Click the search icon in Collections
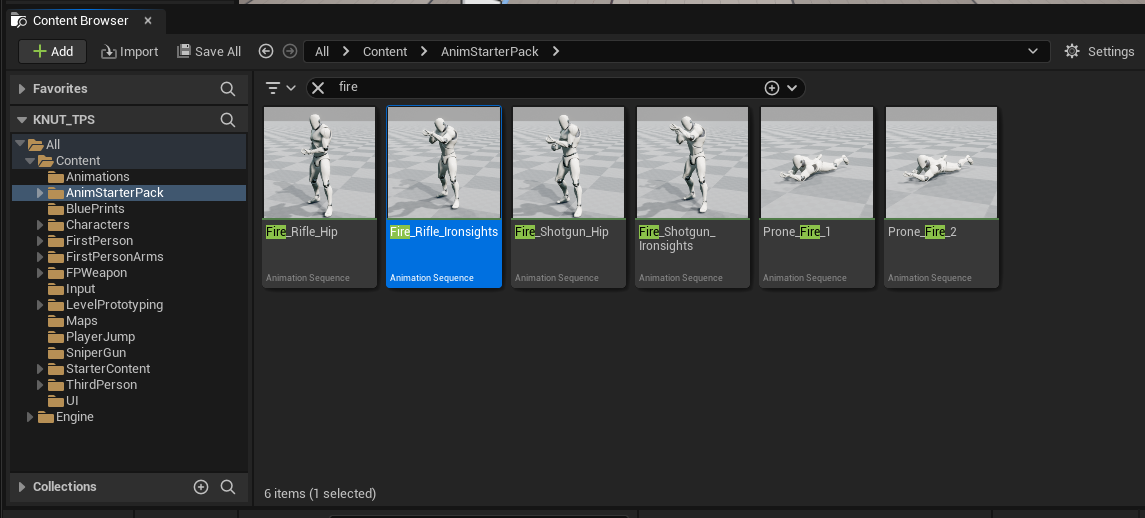The image size is (1145, 518). [228, 487]
